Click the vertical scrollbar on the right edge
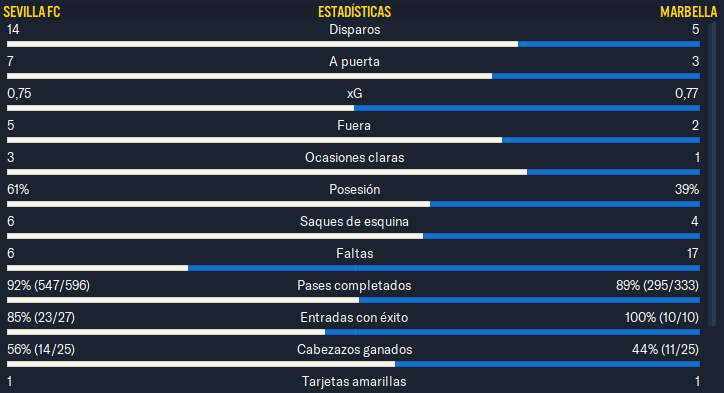This screenshot has height=393, width=724. (x=712, y=173)
